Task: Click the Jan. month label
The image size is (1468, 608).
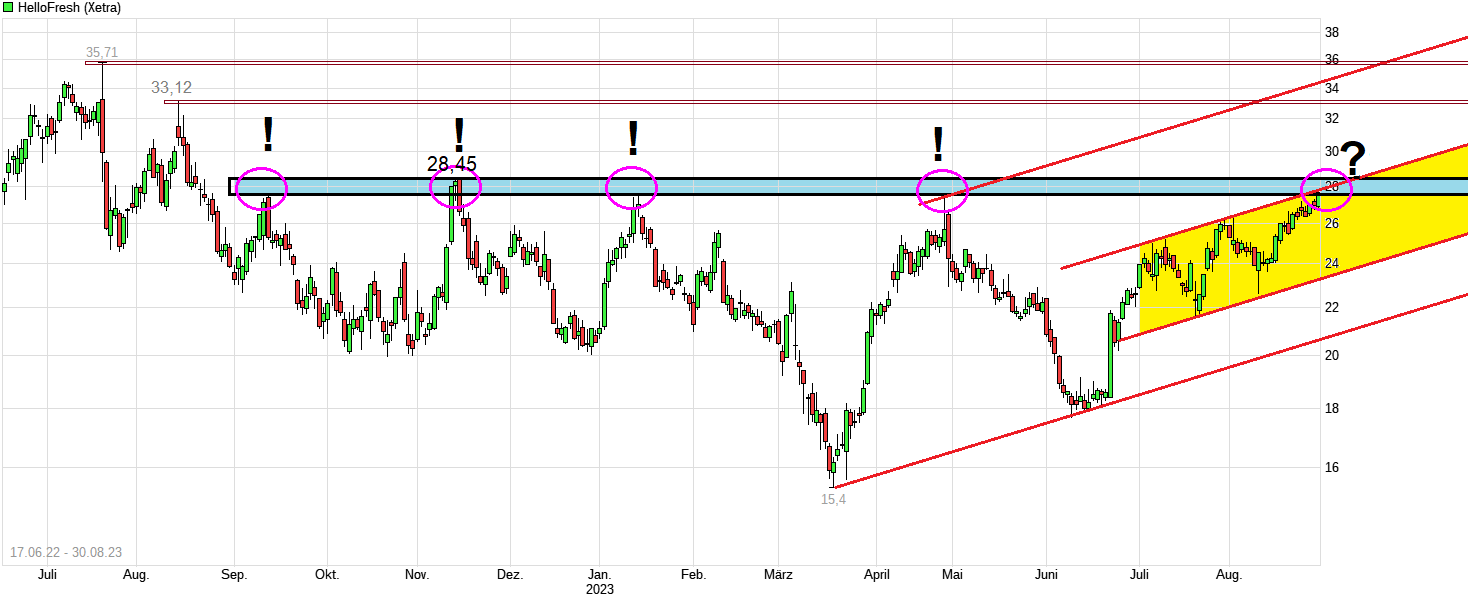Action: [600, 575]
